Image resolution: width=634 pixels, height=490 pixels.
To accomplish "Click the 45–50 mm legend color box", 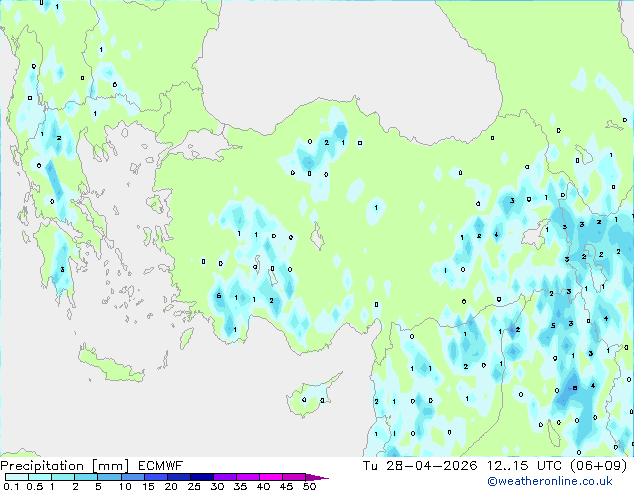I will tap(293, 477).
